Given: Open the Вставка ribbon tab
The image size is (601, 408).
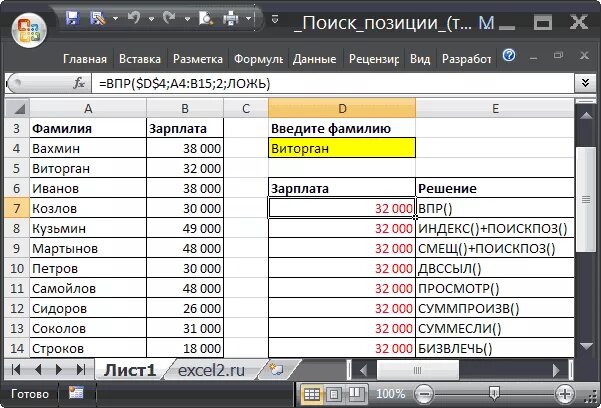Looking at the screenshot, I should [140, 59].
